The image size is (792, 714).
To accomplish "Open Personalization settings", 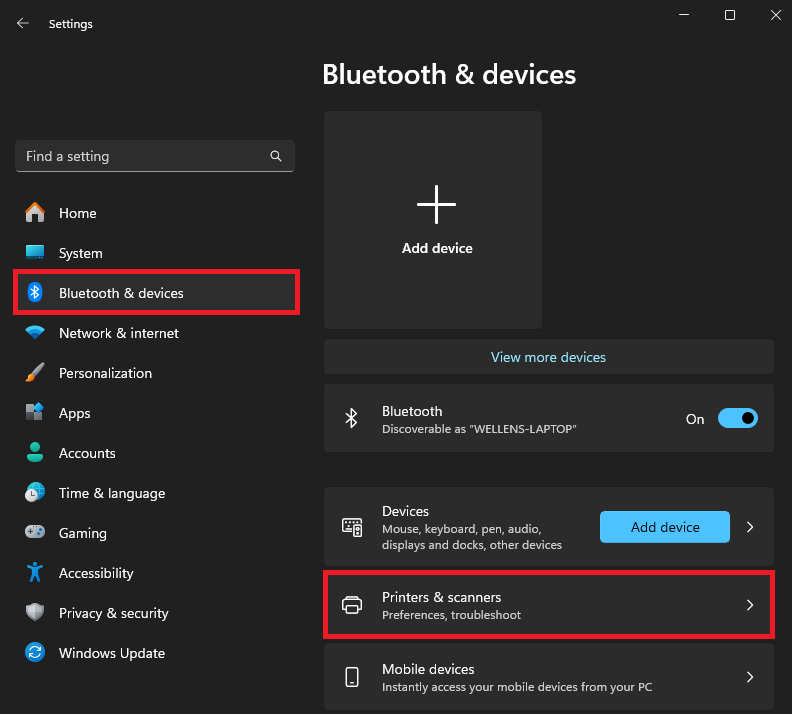I will pyautogui.click(x=155, y=373).
